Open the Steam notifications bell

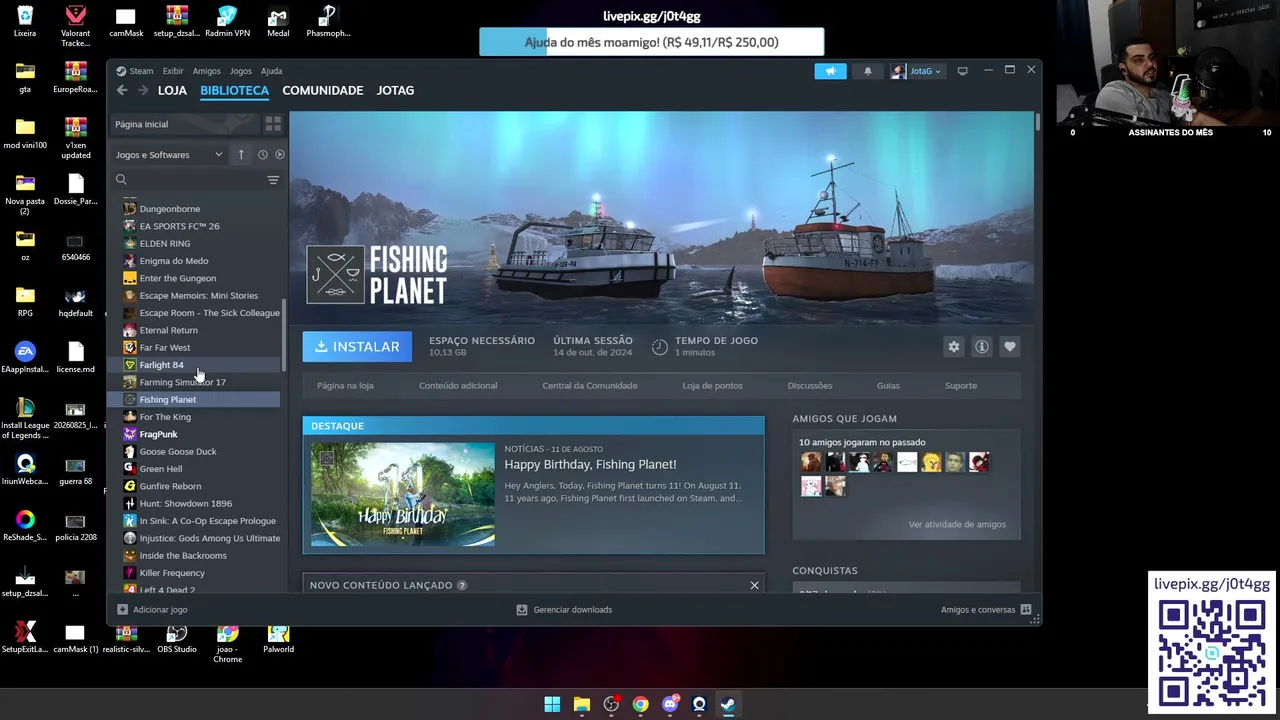pyautogui.click(x=868, y=71)
